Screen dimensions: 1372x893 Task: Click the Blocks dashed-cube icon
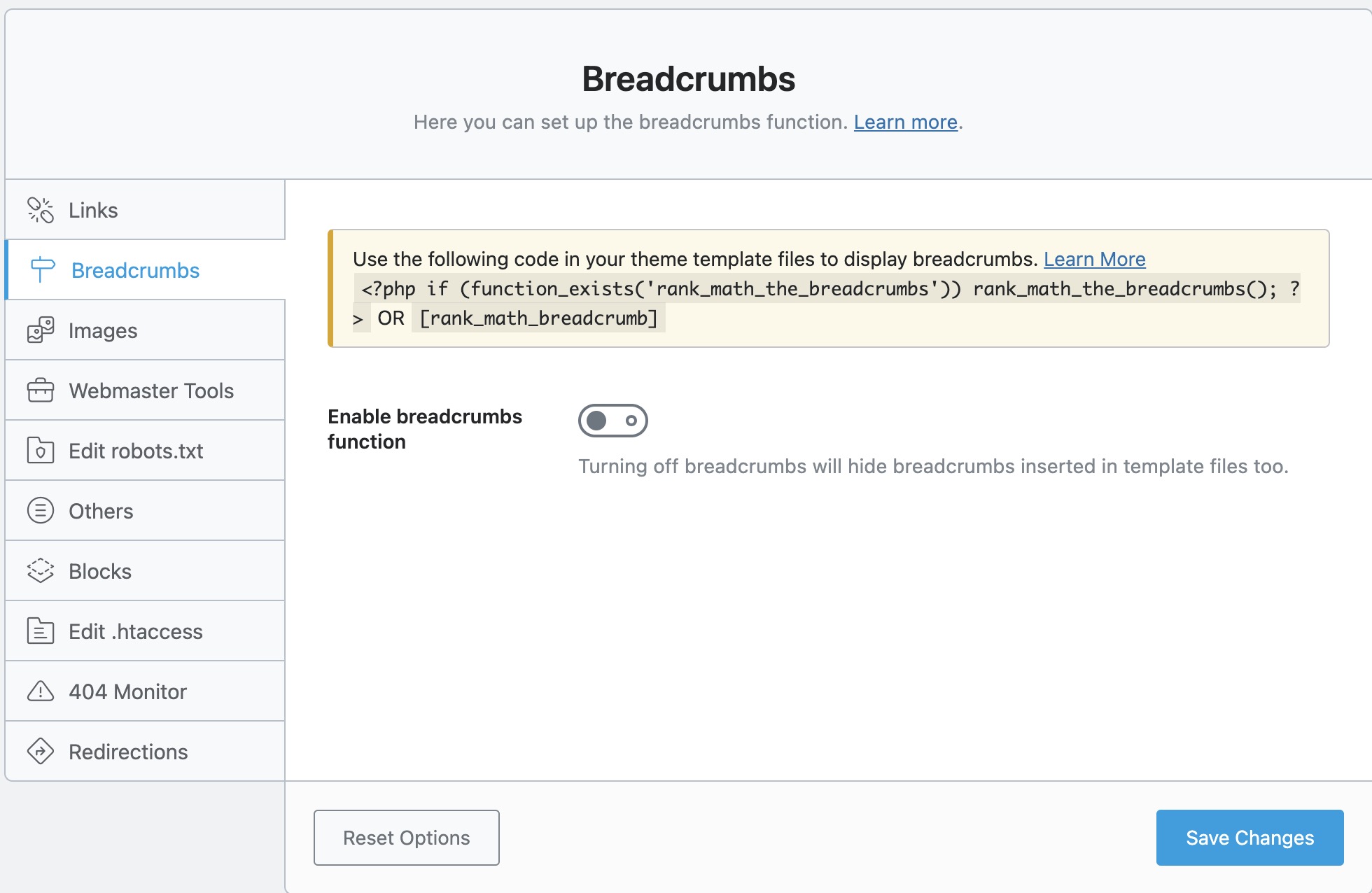41,571
